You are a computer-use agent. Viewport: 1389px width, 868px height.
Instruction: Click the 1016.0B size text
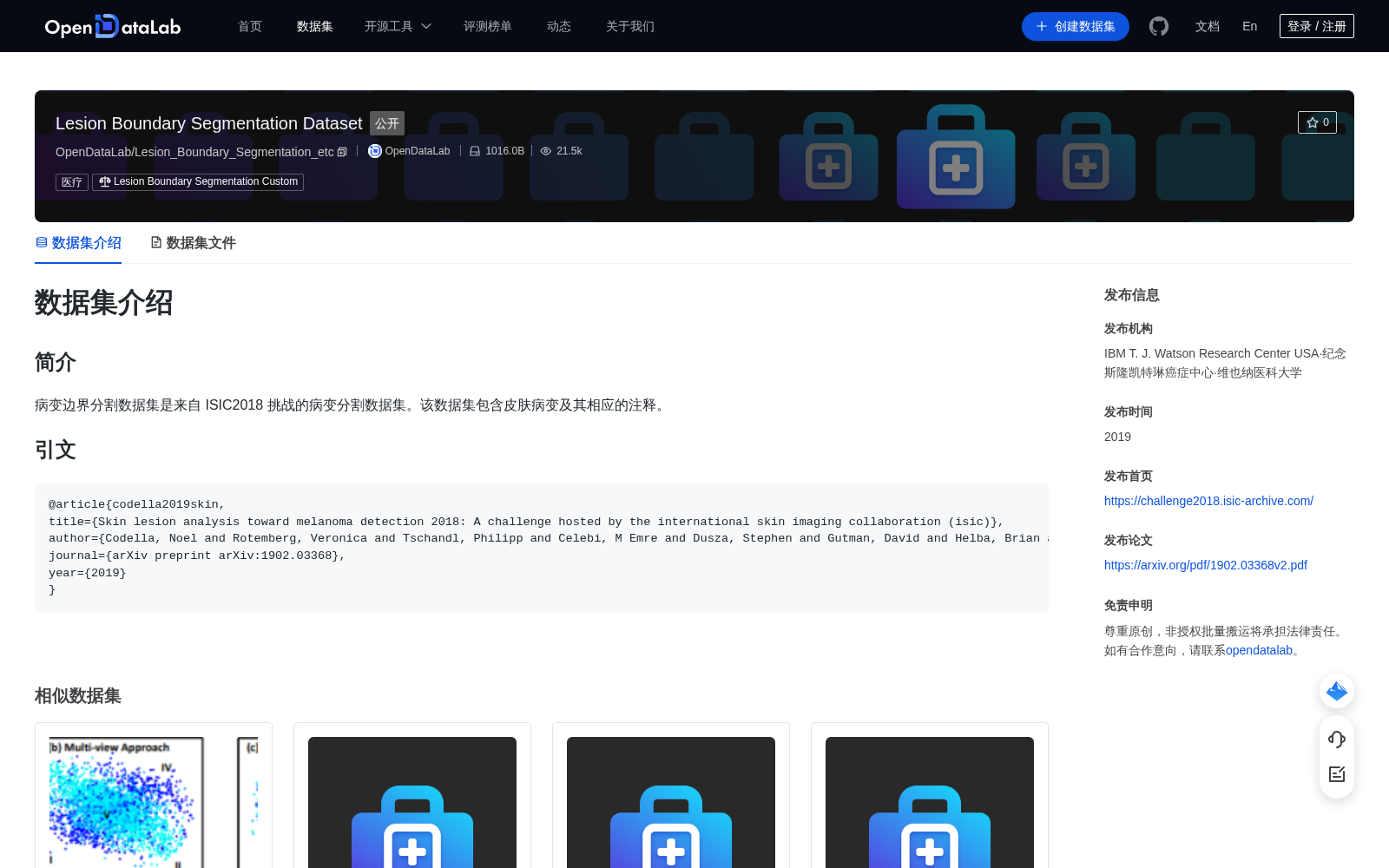505,151
